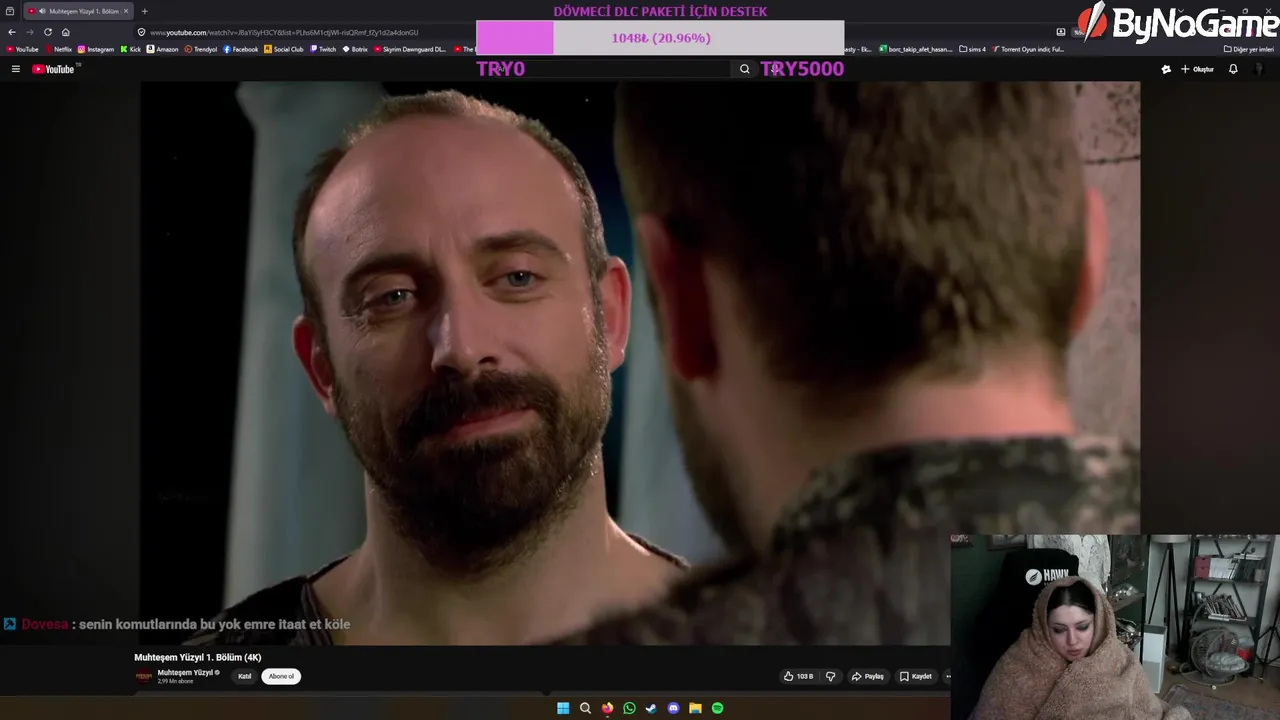The image size is (1280, 720).
Task: Click the video player frame
Action: click(x=640, y=363)
